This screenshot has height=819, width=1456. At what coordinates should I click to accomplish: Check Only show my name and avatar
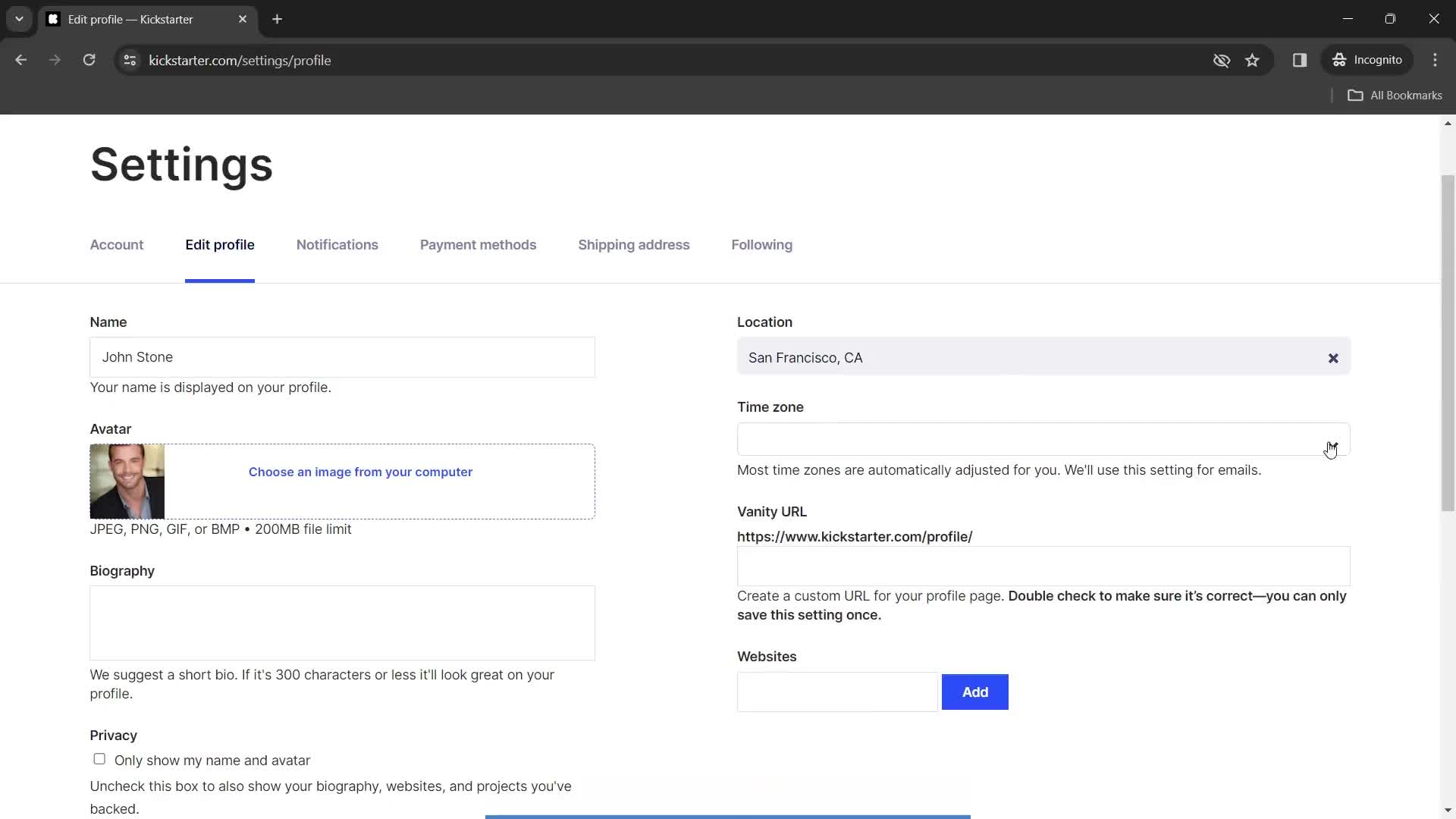(x=99, y=759)
